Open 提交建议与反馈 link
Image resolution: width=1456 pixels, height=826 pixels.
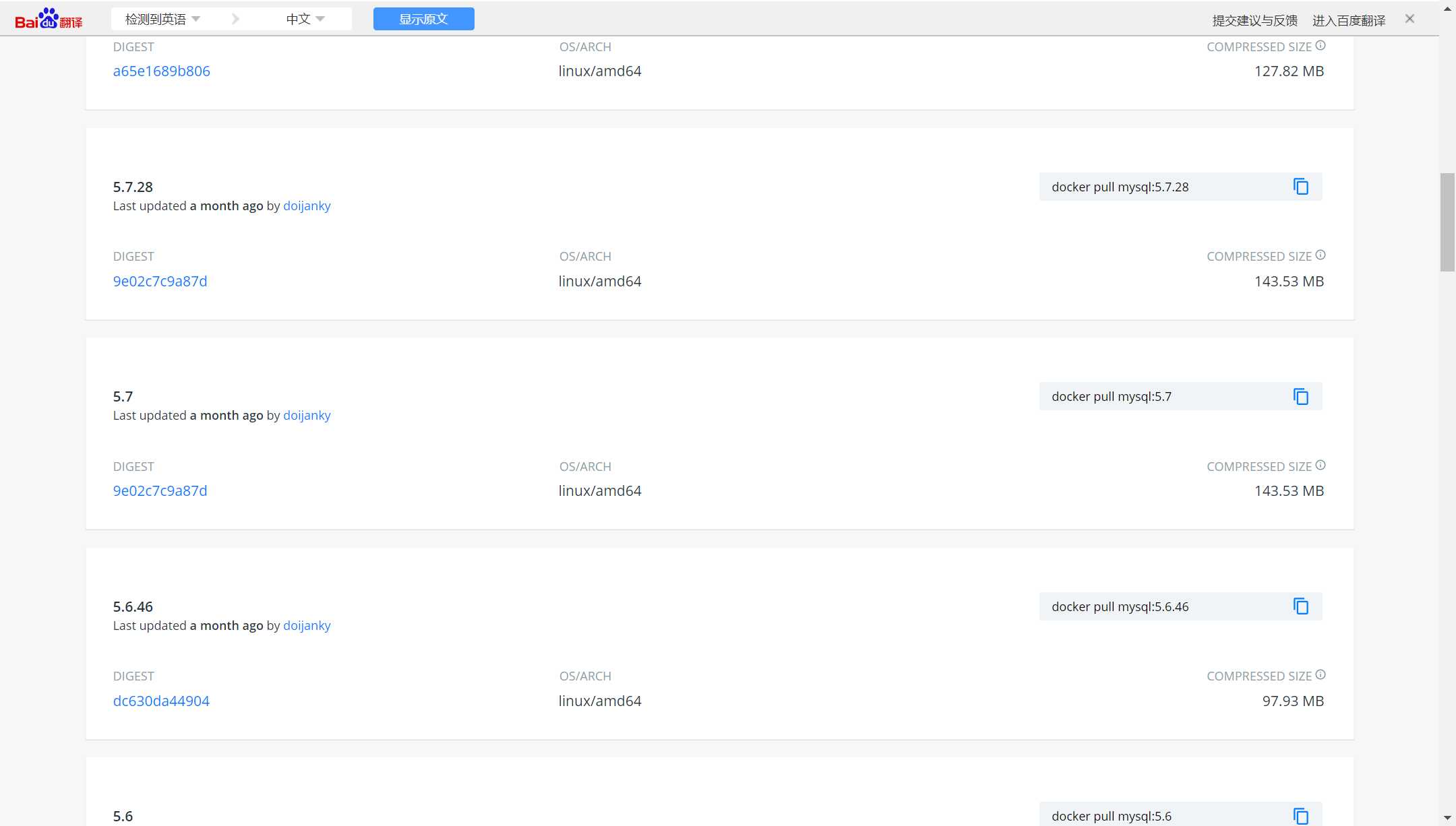[x=1254, y=20]
